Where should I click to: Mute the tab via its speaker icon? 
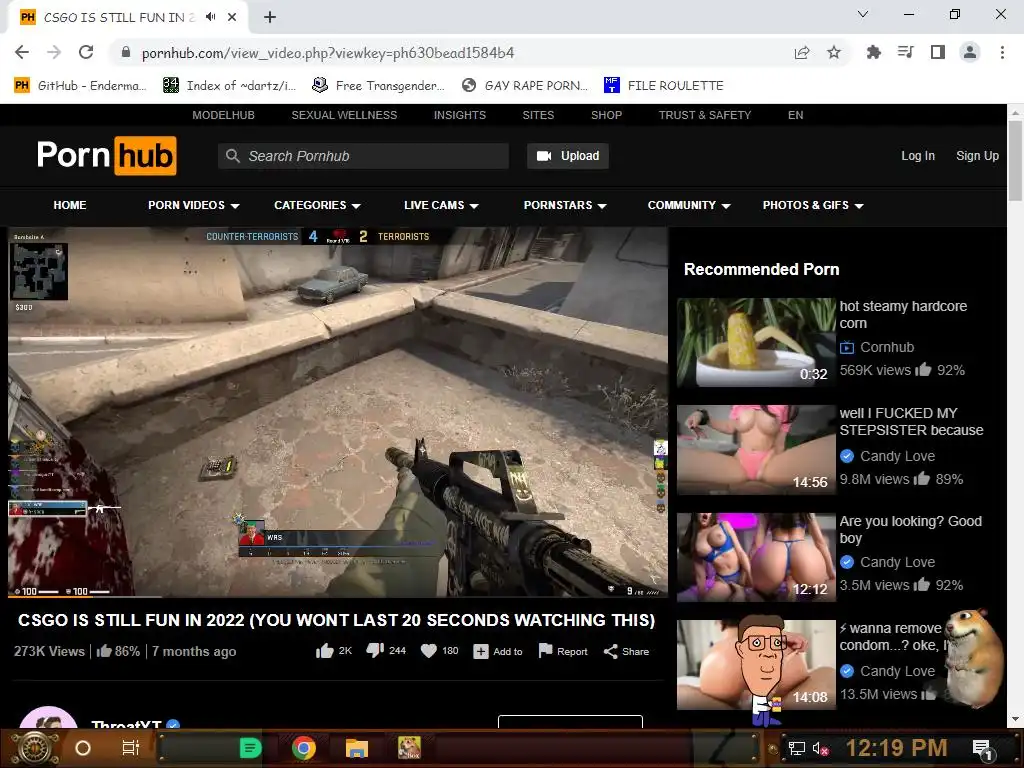[x=210, y=17]
